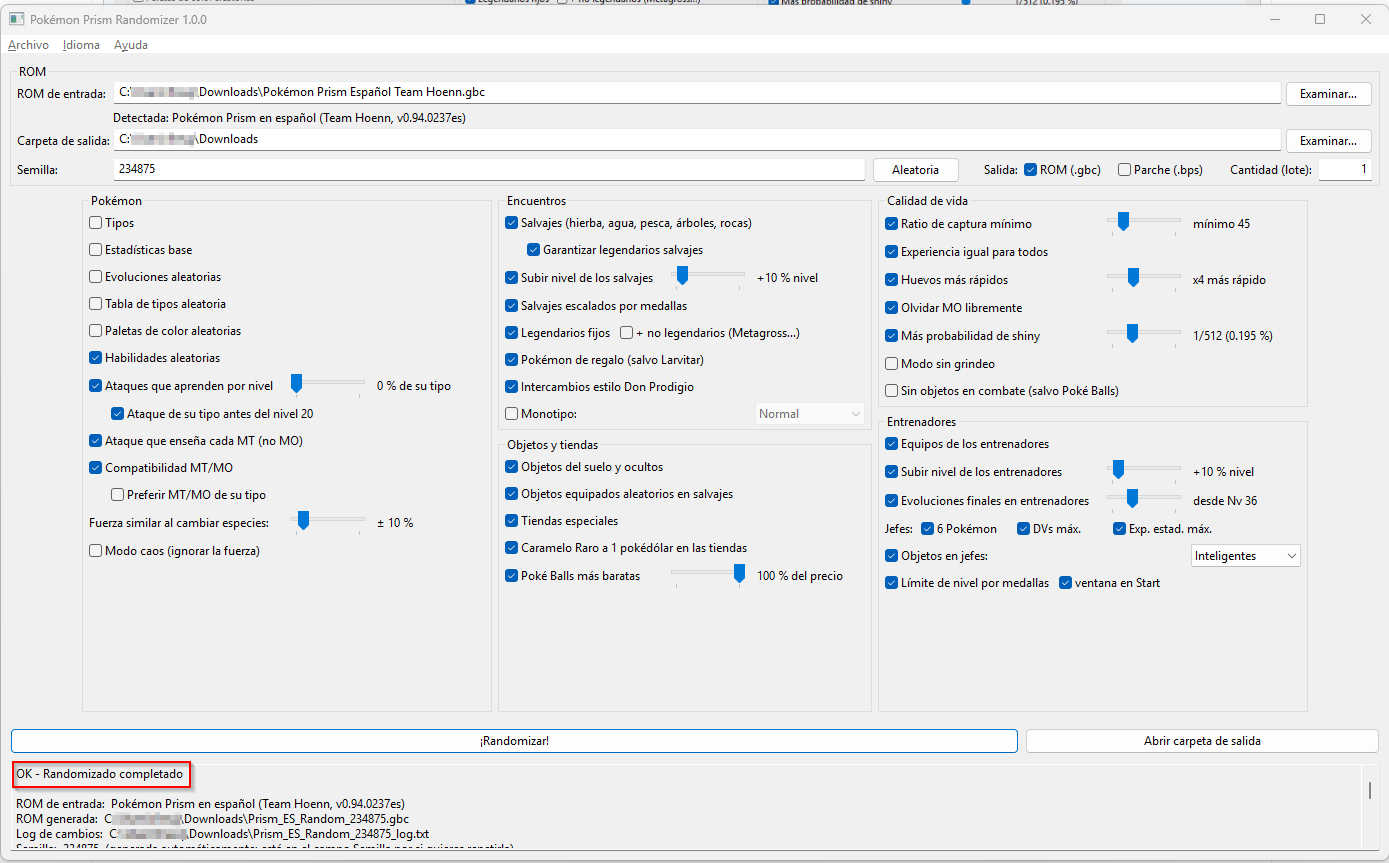Screen dimensions: 1389x863
Task: Generate a seed with the Aleatoria button
Action: (916, 170)
